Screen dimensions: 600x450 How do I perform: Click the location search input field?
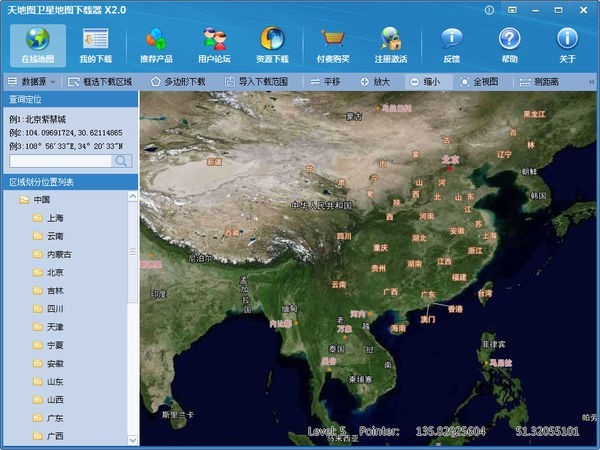click(58, 160)
